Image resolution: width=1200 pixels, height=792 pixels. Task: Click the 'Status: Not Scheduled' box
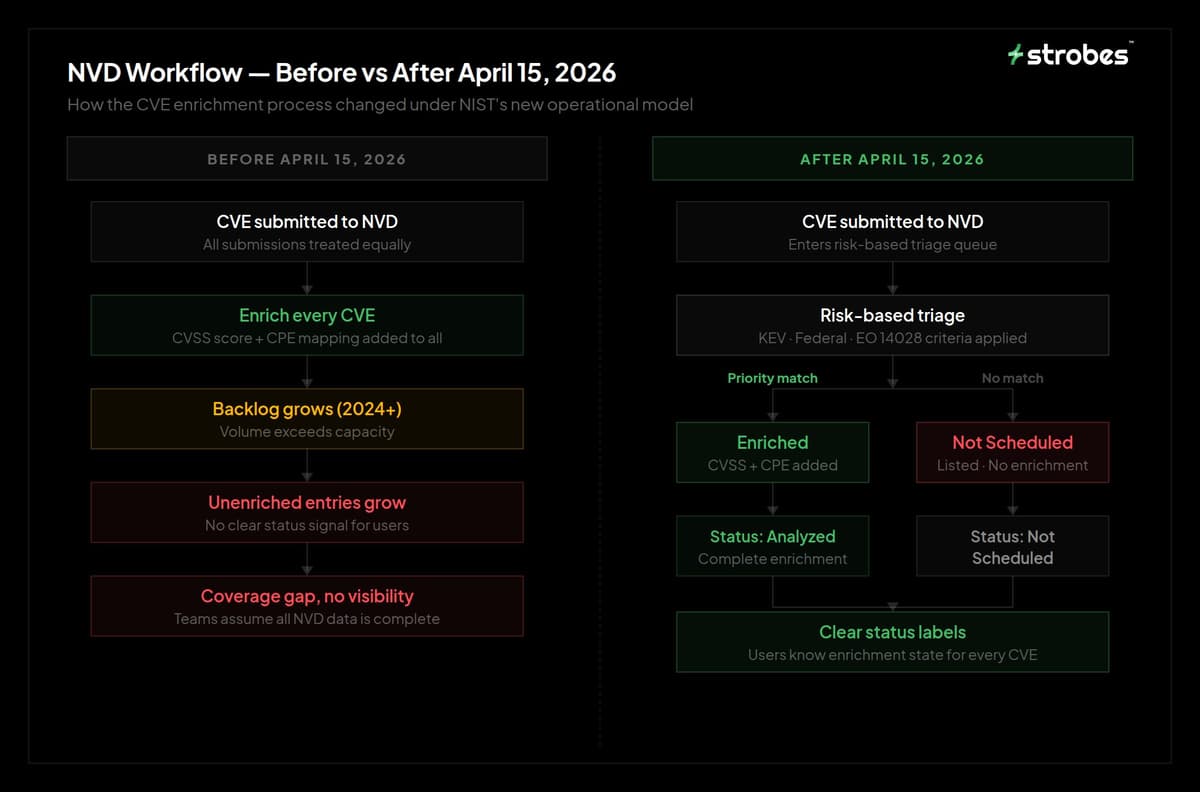[1013, 546]
